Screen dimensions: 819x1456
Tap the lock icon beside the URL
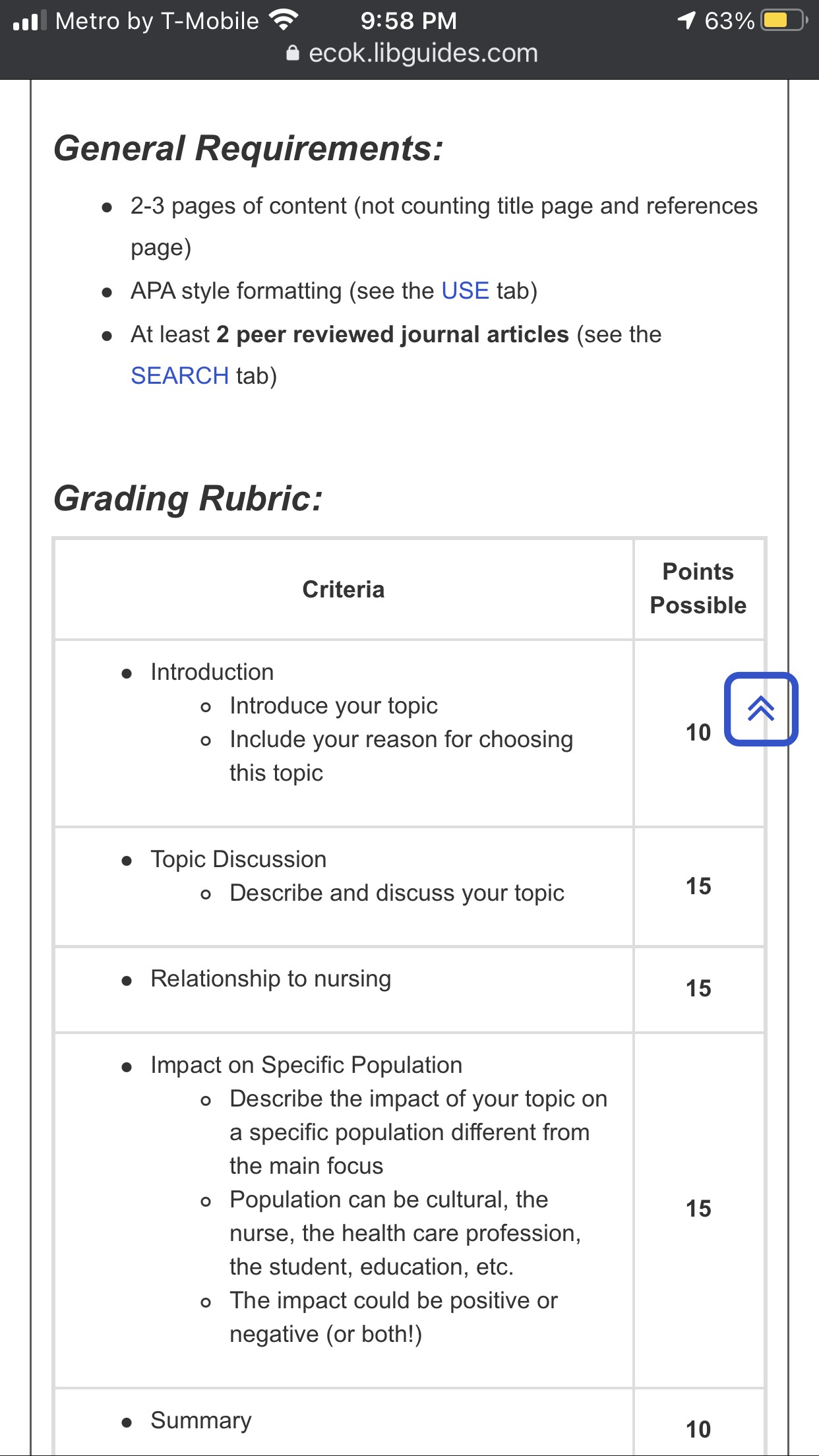(293, 53)
